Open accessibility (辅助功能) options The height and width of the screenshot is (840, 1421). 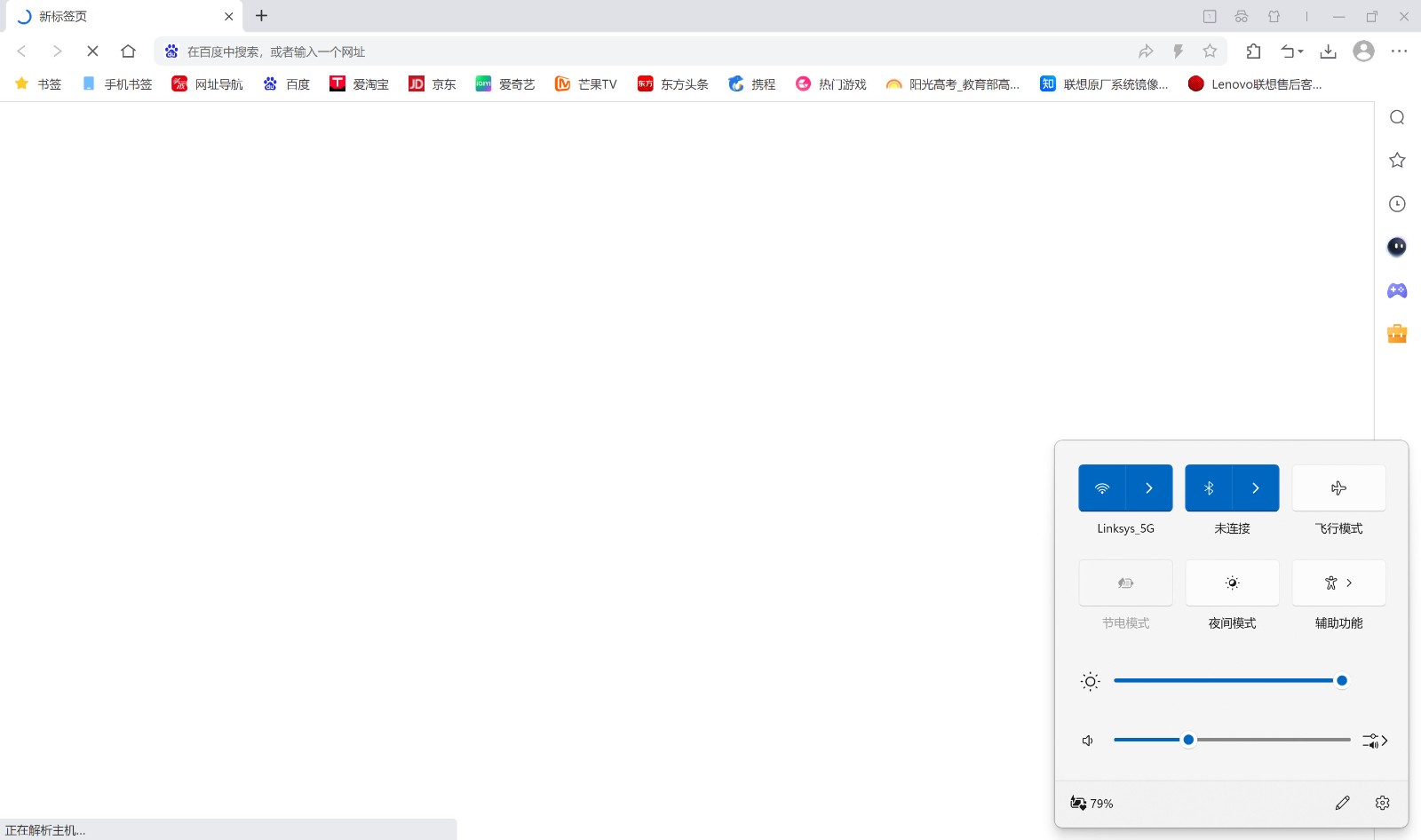pos(1338,582)
